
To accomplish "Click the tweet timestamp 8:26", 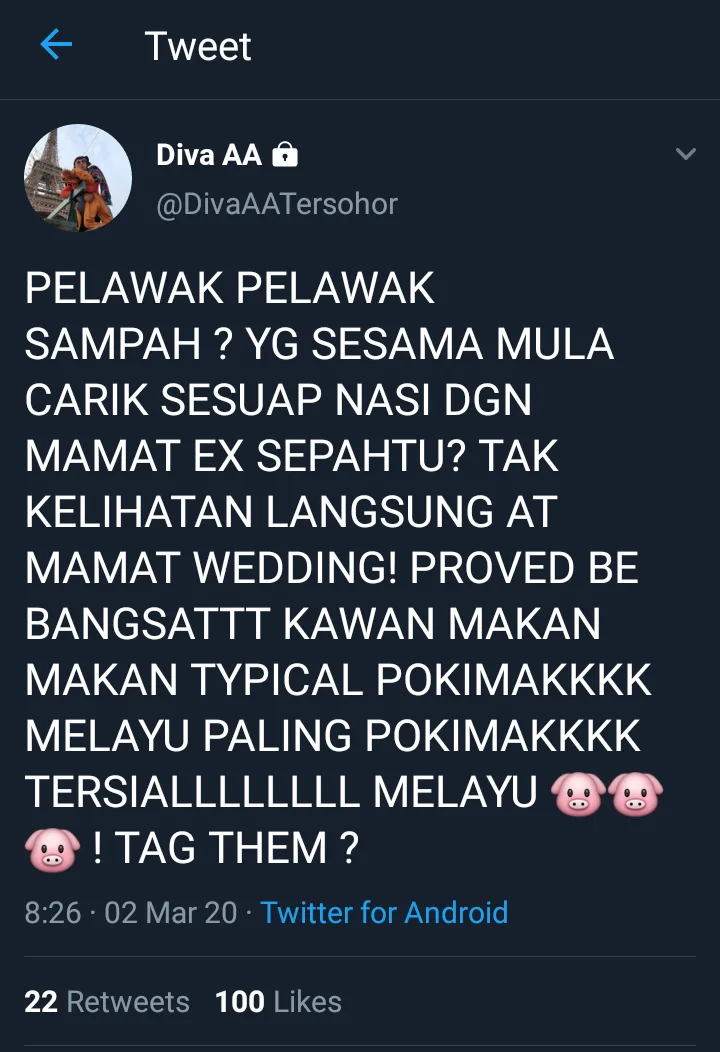I will coord(53,912).
